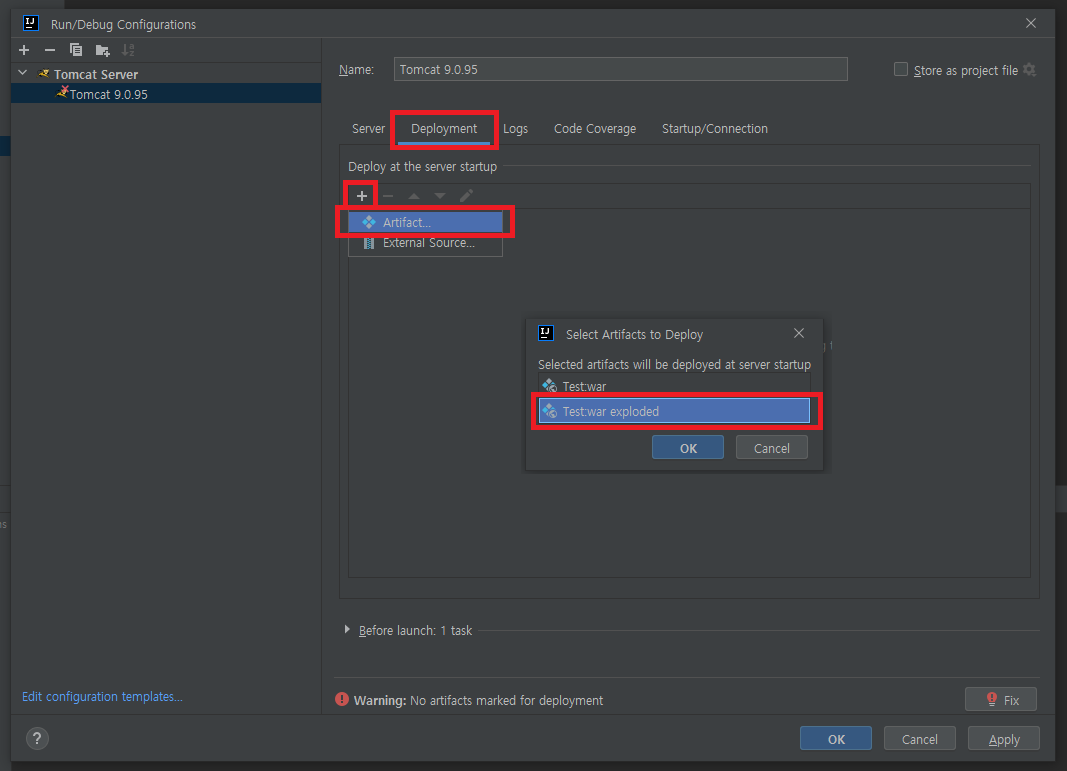Remove the selected deployment item

tap(388, 196)
